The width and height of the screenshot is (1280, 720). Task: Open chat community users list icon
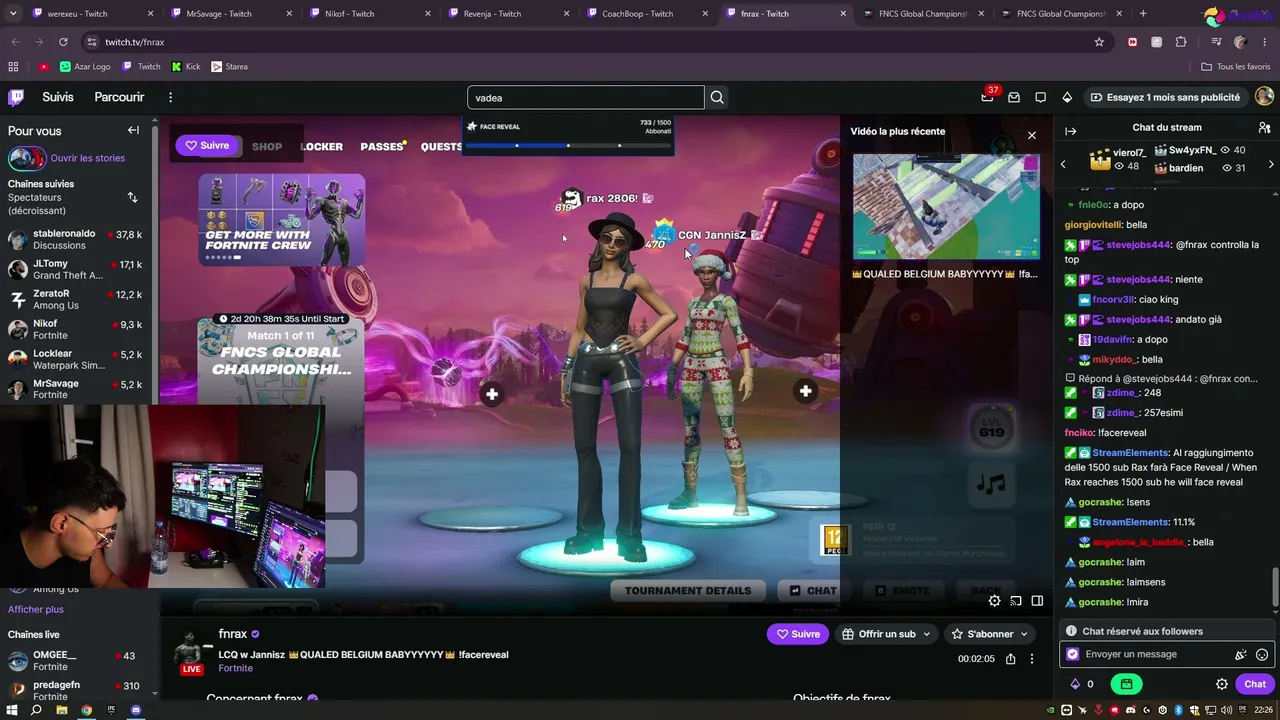pos(1264,128)
